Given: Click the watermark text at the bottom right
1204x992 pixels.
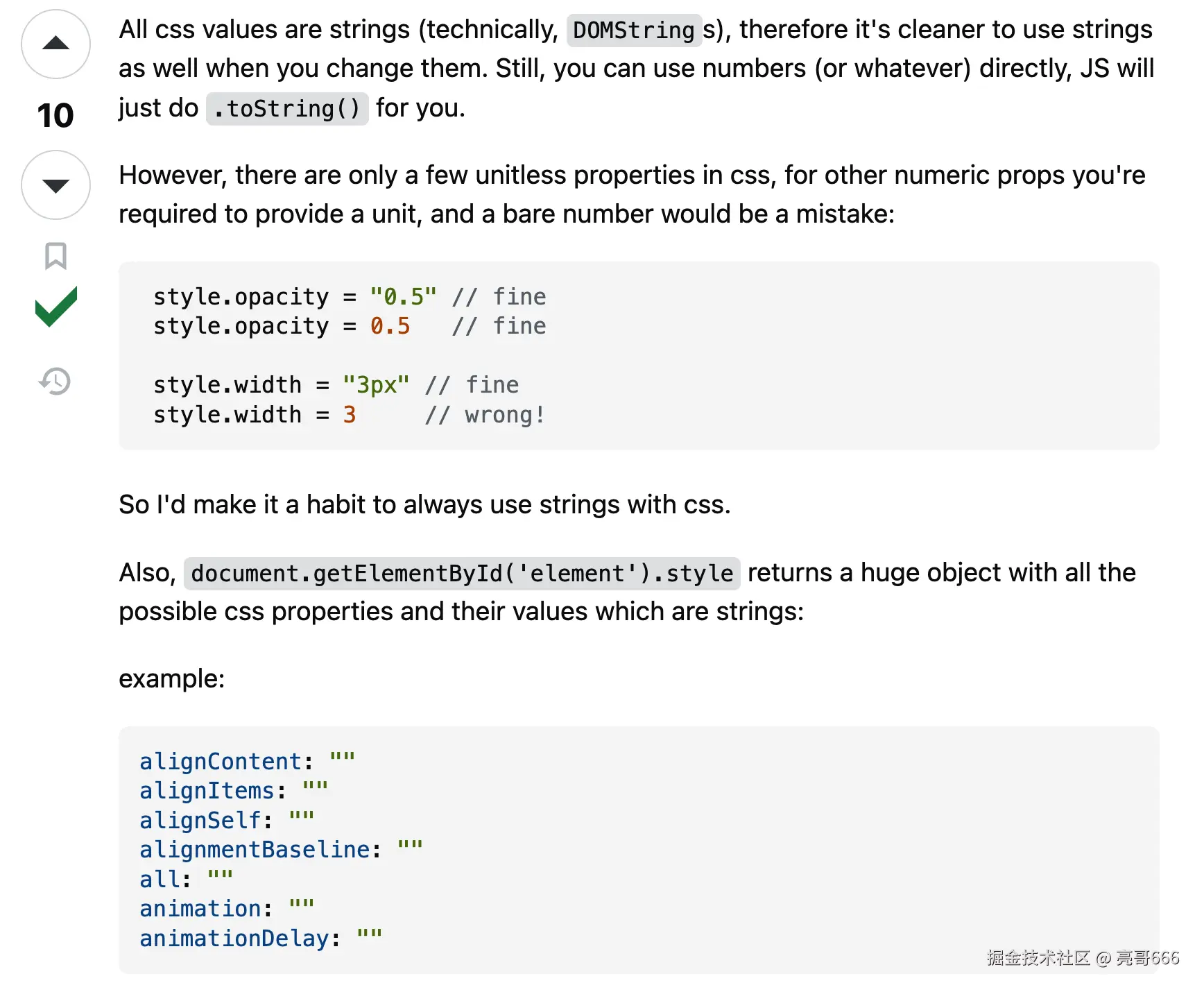Looking at the screenshot, I should click(x=1083, y=958).
